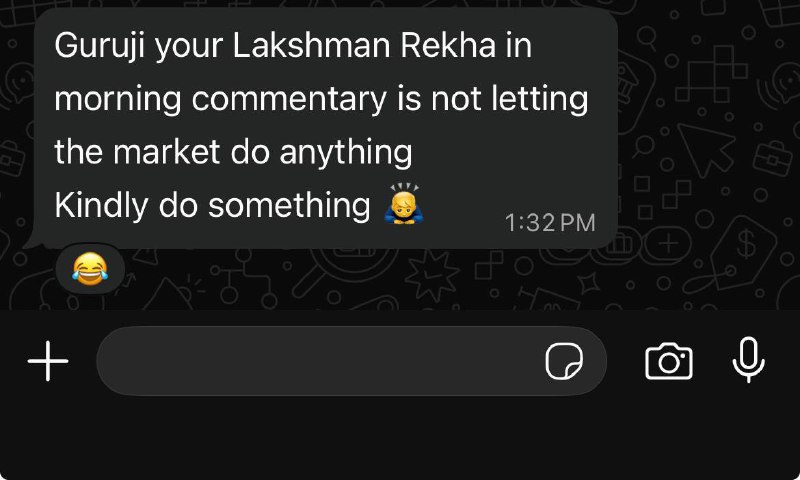Tap the word 'morning' in the message
This screenshot has height=480, width=800.
118,99
